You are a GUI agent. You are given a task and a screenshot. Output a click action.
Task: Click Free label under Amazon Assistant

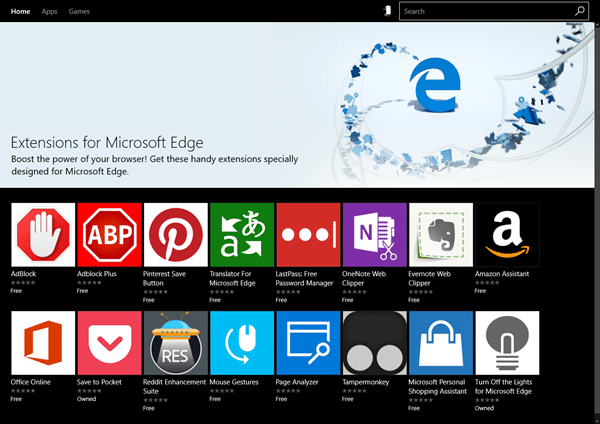[480, 290]
